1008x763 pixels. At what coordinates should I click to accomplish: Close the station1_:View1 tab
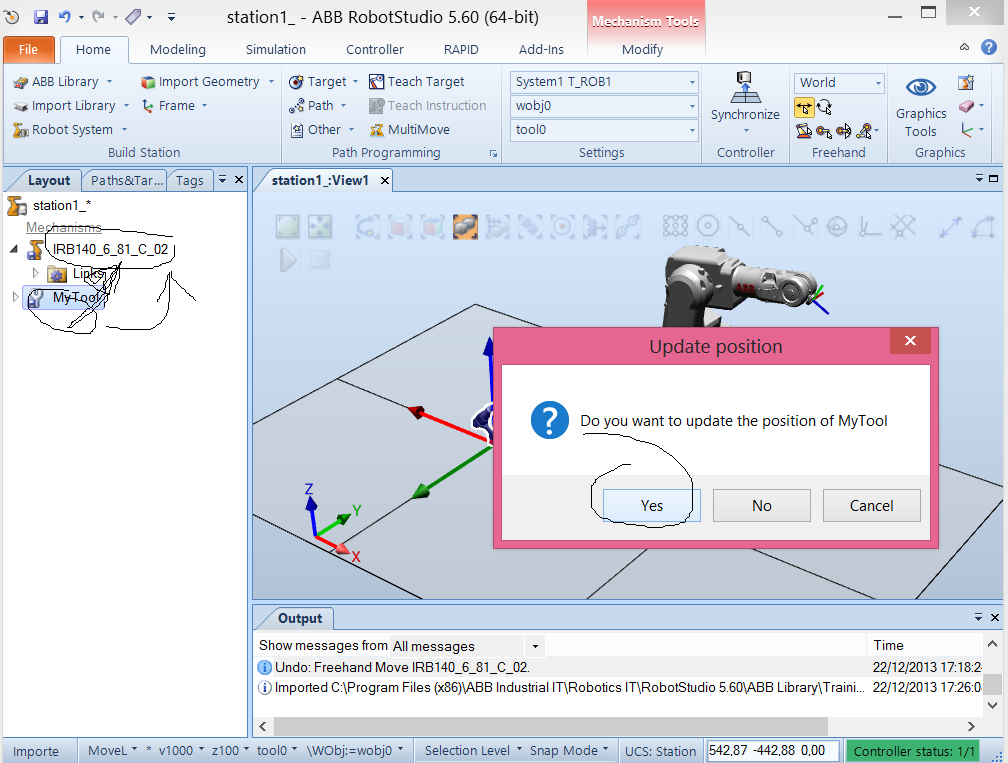[x=384, y=181]
